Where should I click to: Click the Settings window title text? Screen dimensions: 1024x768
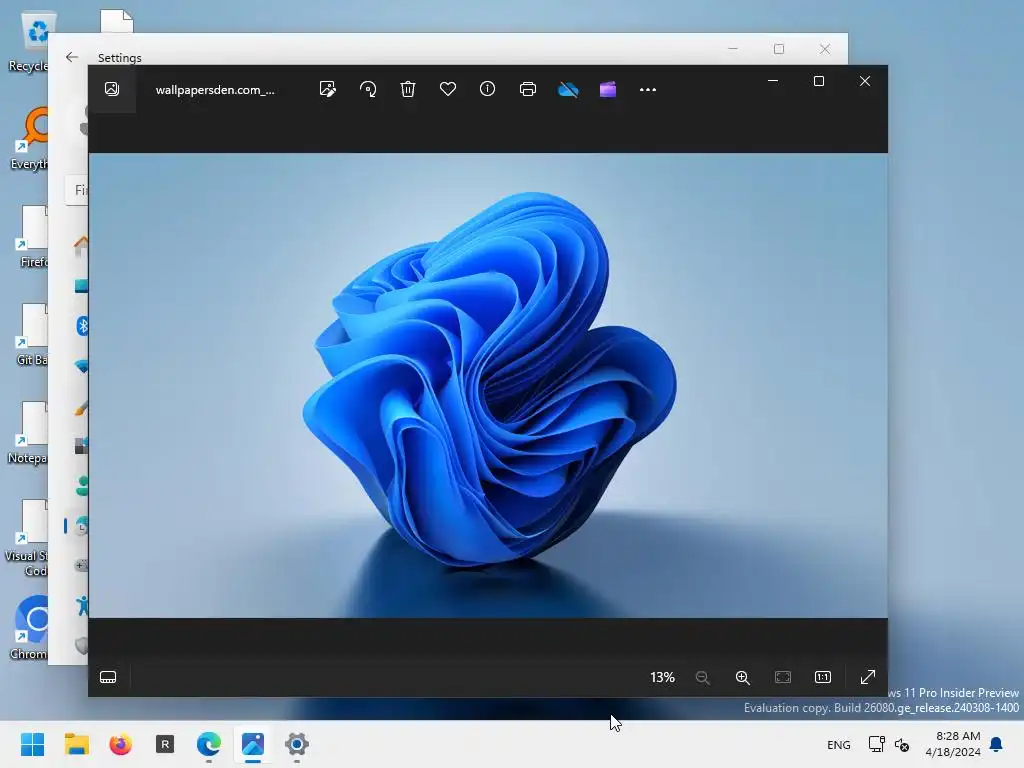[x=120, y=57]
